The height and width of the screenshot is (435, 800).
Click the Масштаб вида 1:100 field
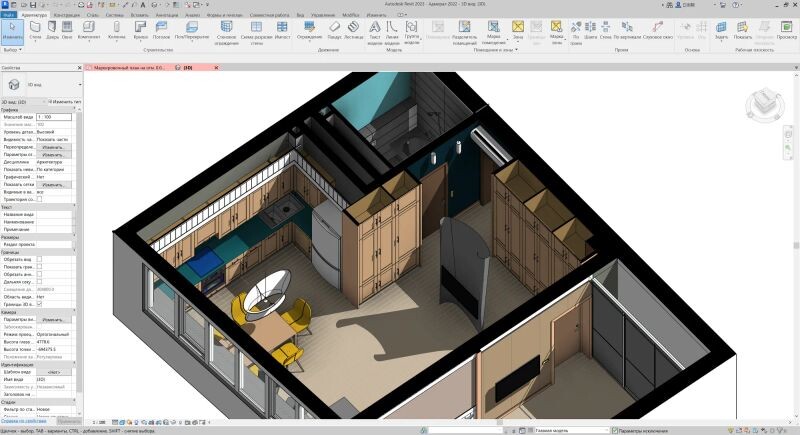tap(53, 117)
